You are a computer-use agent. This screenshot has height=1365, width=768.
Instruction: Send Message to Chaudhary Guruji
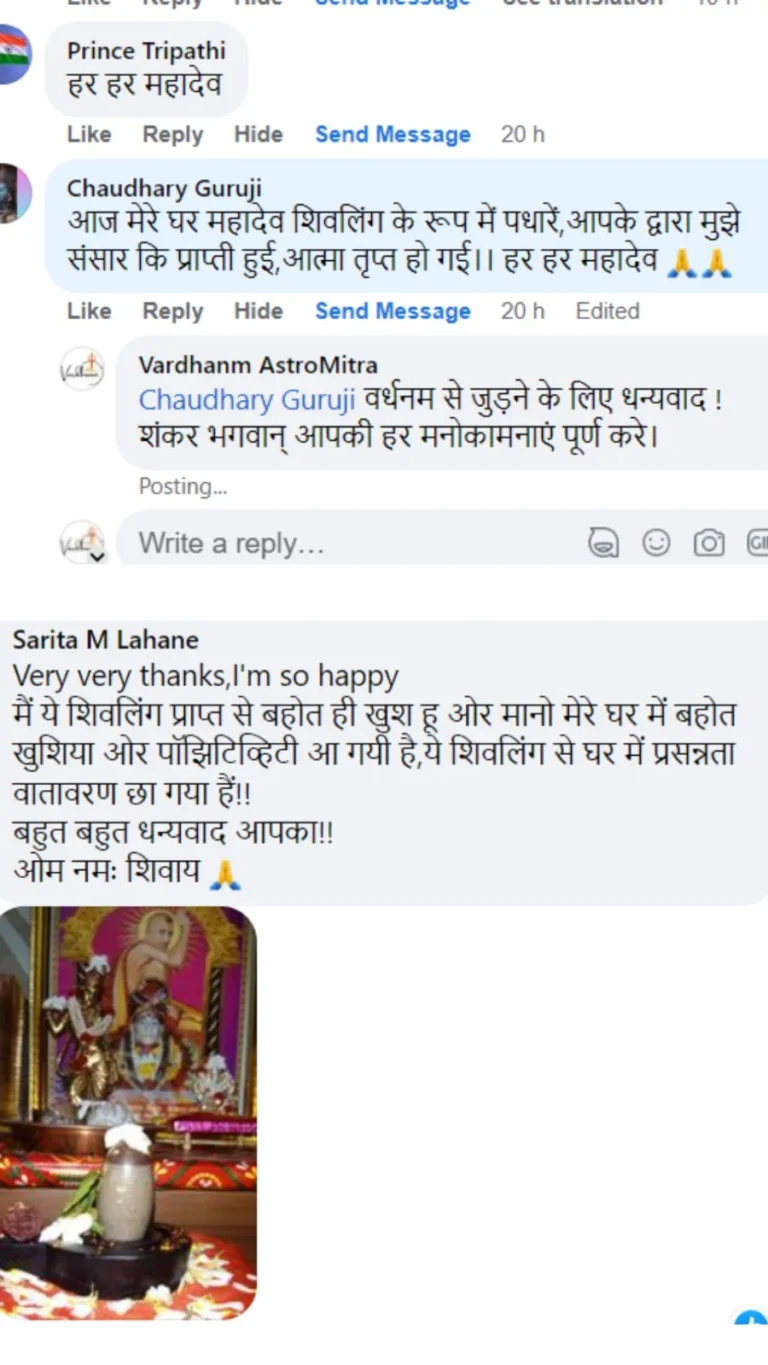(393, 311)
